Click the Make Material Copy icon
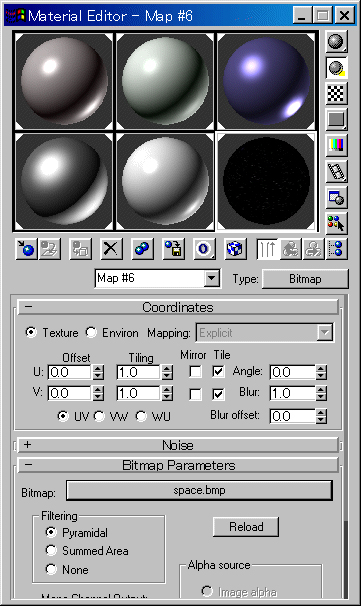 (x=142, y=249)
